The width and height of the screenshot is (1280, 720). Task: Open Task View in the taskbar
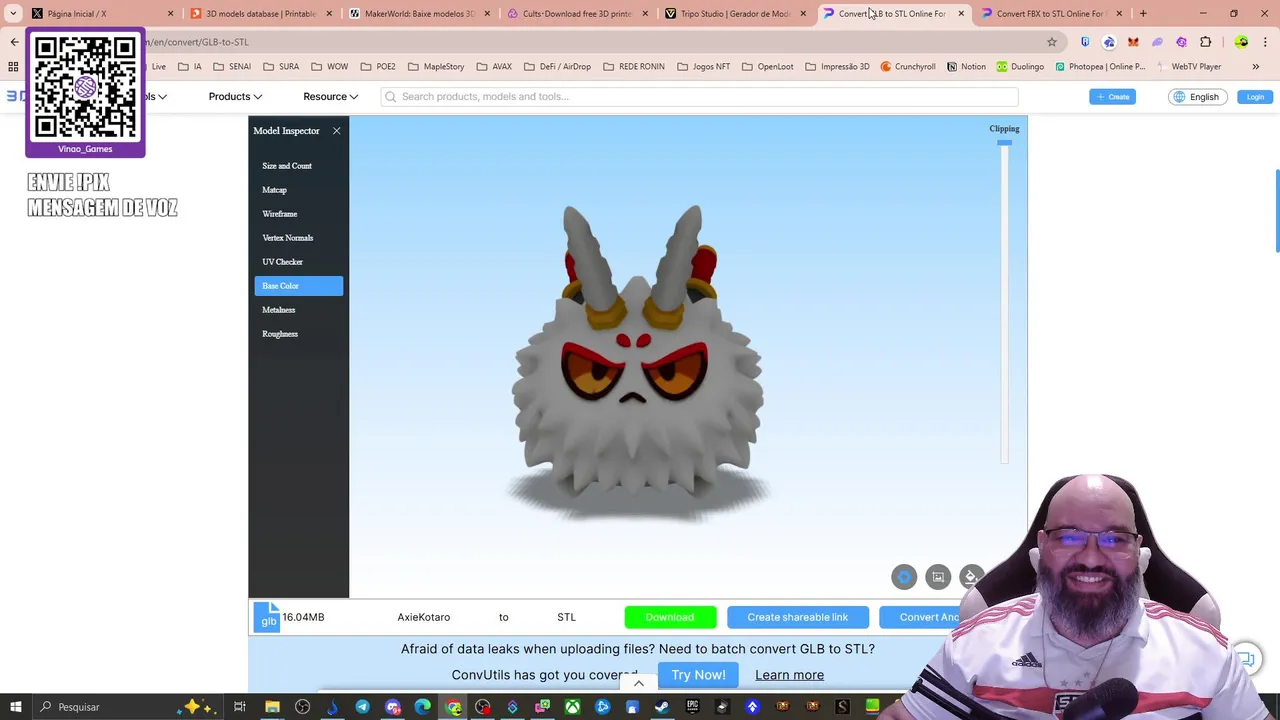240,707
